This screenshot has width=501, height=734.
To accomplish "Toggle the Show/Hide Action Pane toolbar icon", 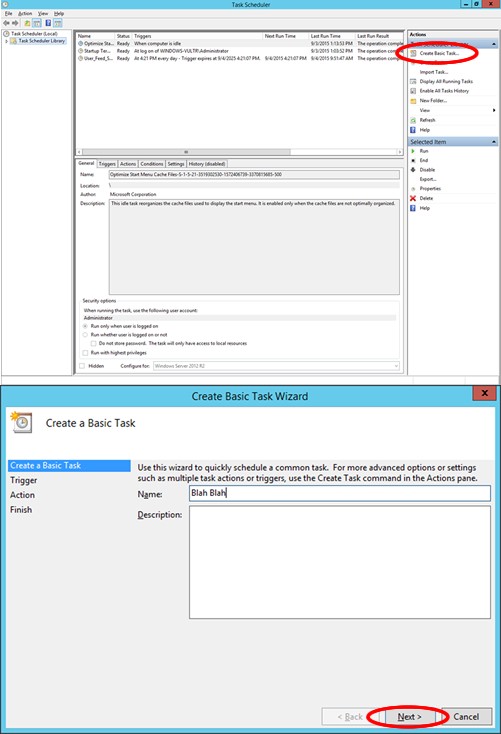I will click(x=58, y=23).
